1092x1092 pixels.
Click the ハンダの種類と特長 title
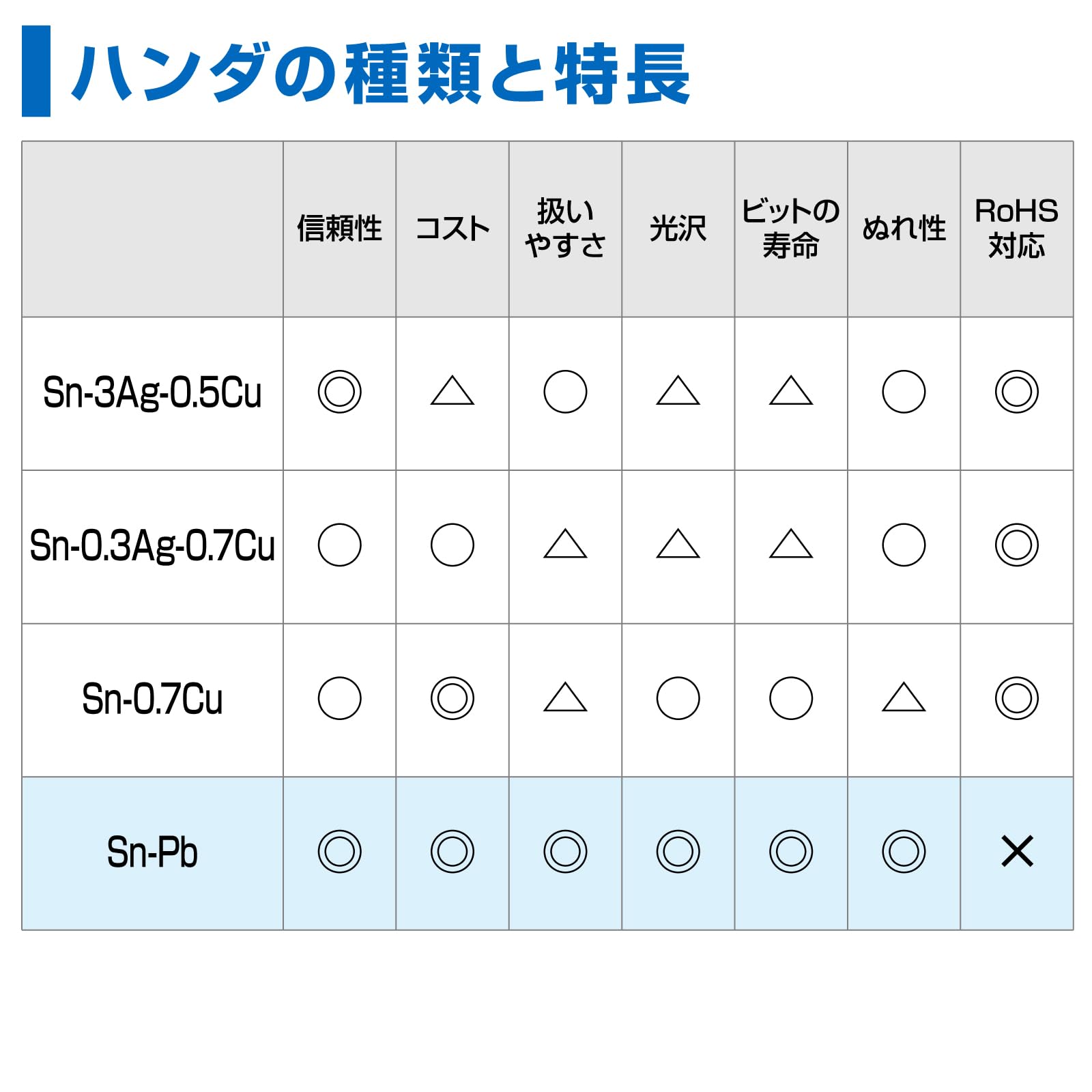point(381,74)
